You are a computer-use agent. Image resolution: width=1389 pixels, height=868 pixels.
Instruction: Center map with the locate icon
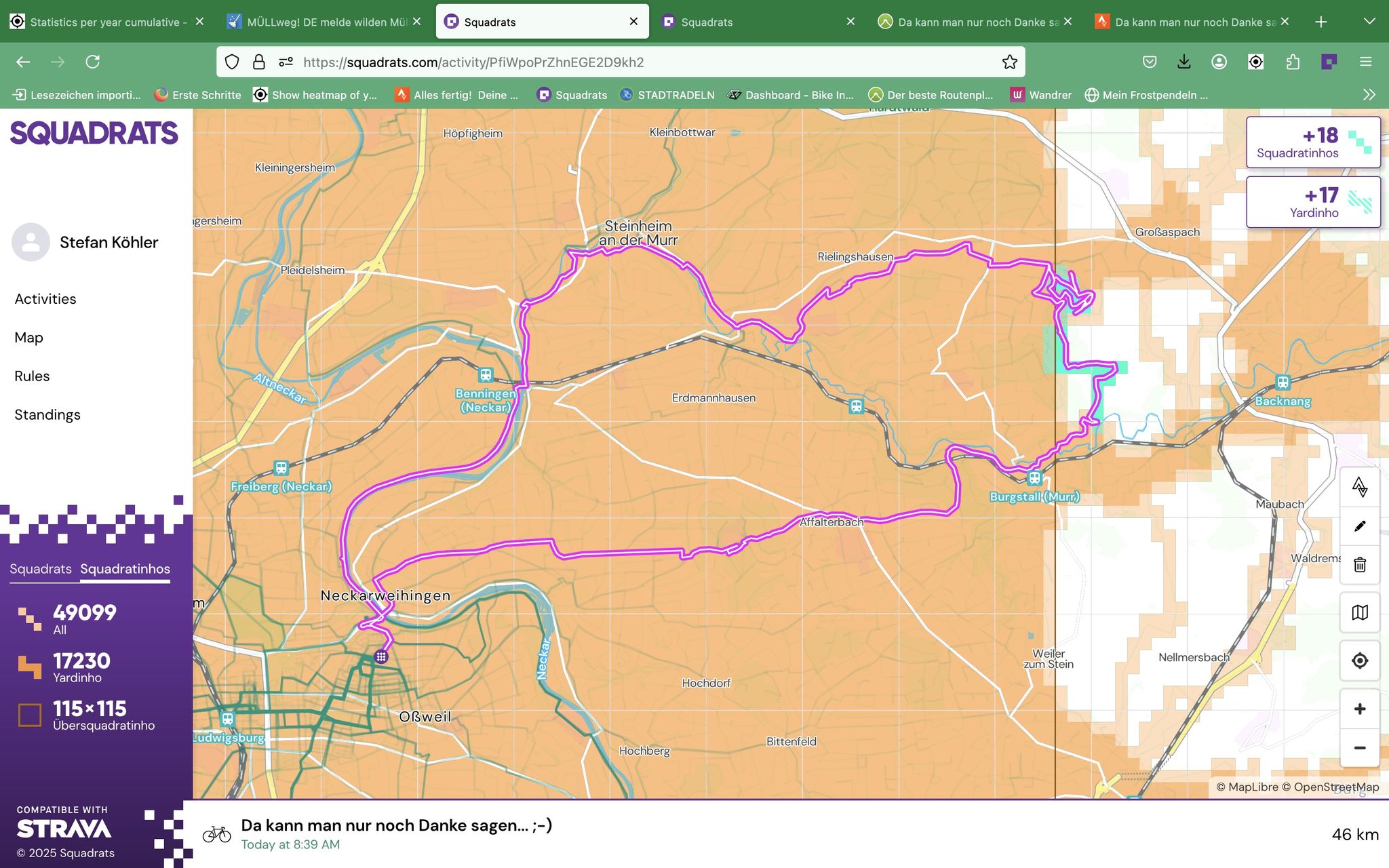[1359, 660]
